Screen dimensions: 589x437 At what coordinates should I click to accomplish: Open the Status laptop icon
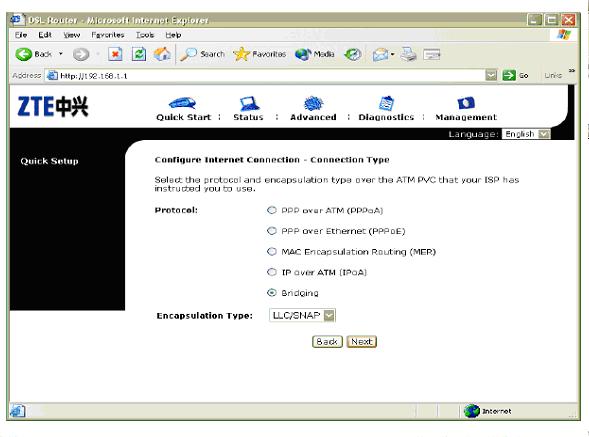click(x=249, y=103)
